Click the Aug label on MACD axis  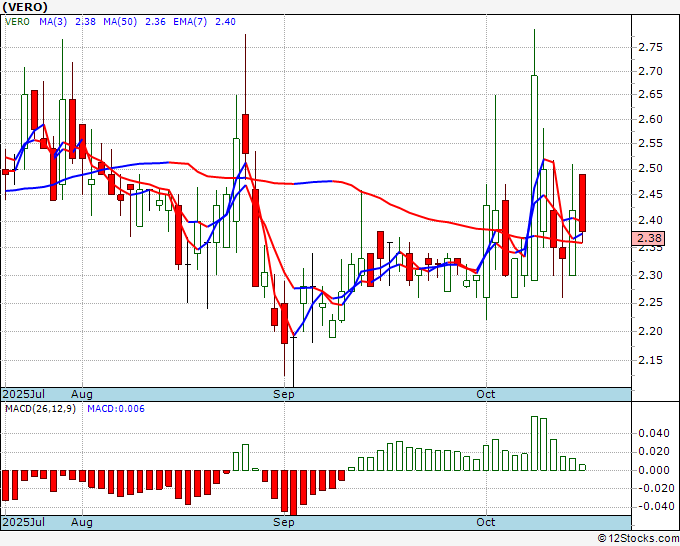pos(82,522)
